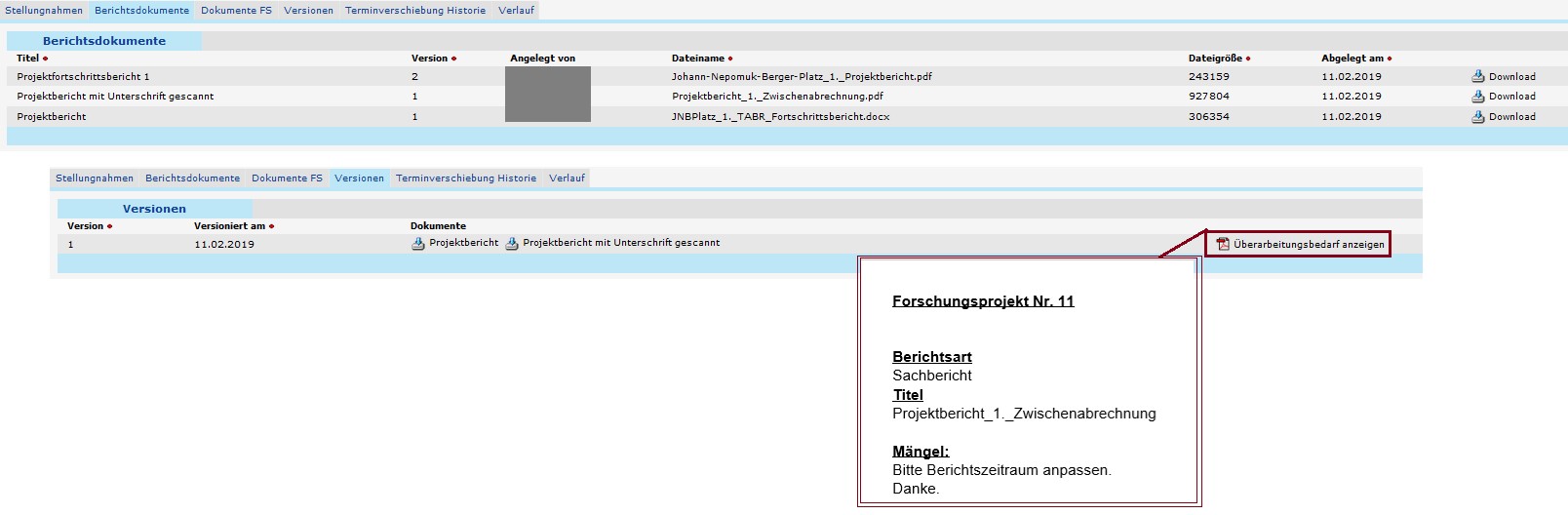Click Download link for JNBPlatz docx file
The width and height of the screenshot is (1568, 515).
(1512, 116)
